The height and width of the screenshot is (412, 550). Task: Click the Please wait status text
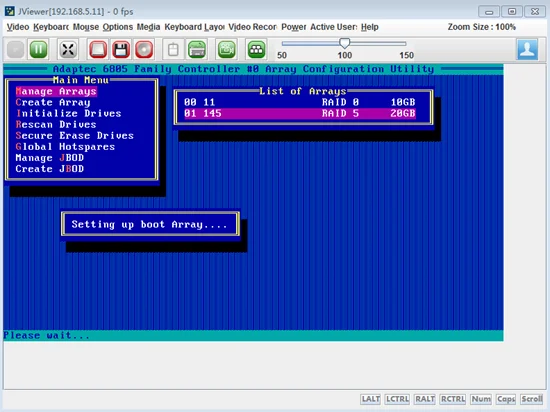pos(46,335)
